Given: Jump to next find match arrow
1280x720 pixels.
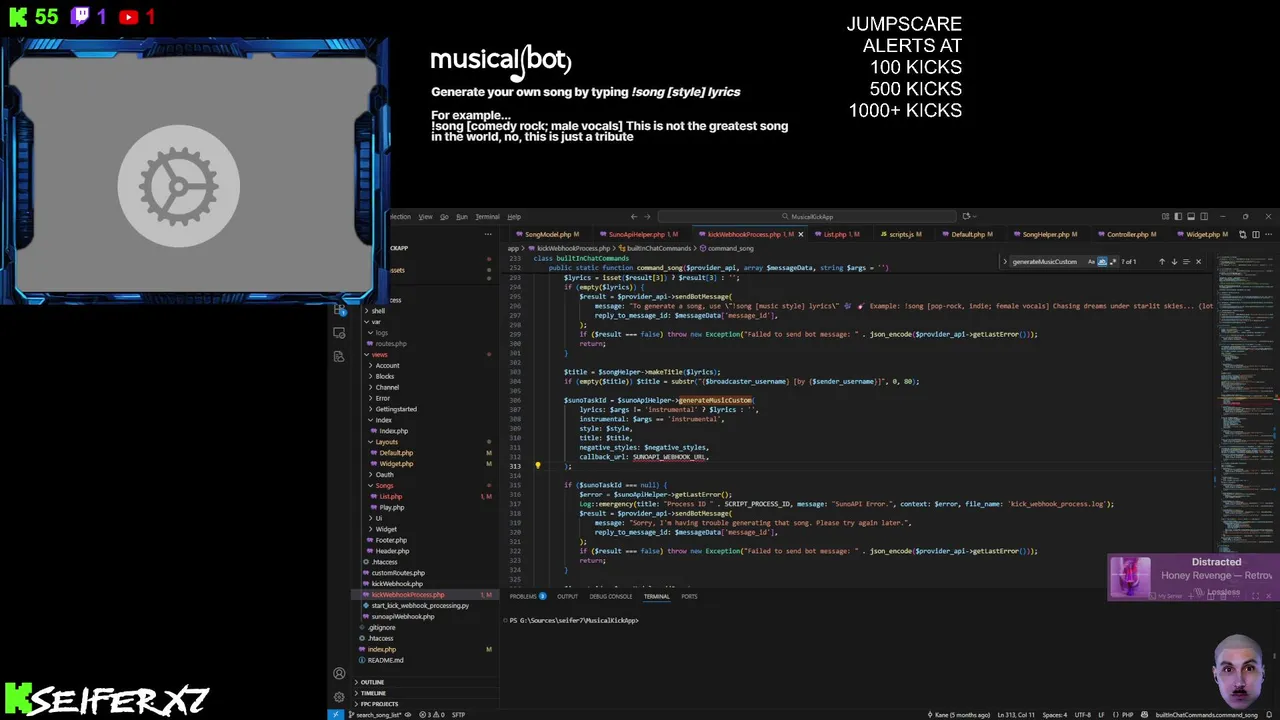Looking at the screenshot, I should [1174, 262].
